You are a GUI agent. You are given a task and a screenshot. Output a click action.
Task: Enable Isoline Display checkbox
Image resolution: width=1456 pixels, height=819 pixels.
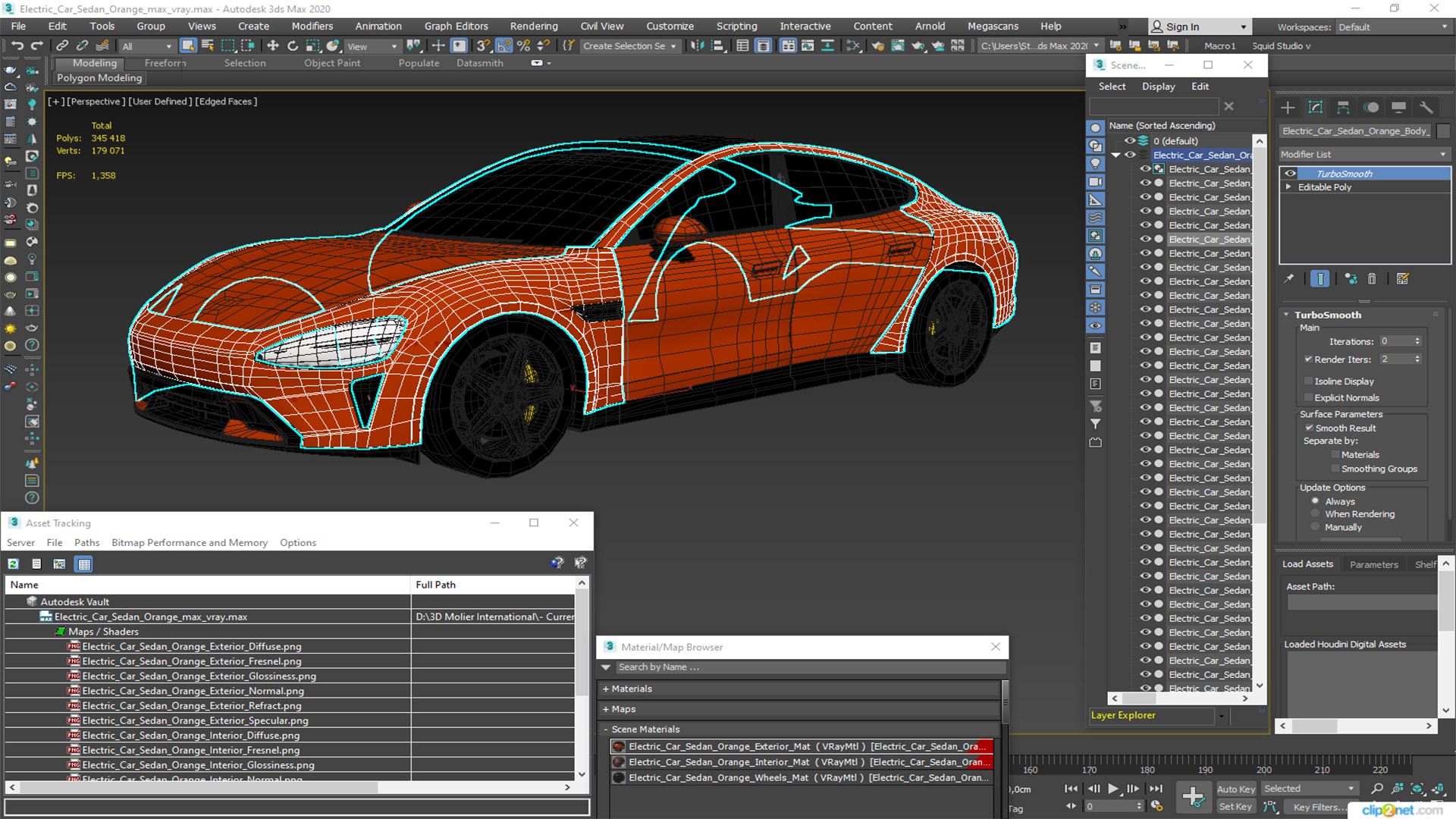(1308, 381)
